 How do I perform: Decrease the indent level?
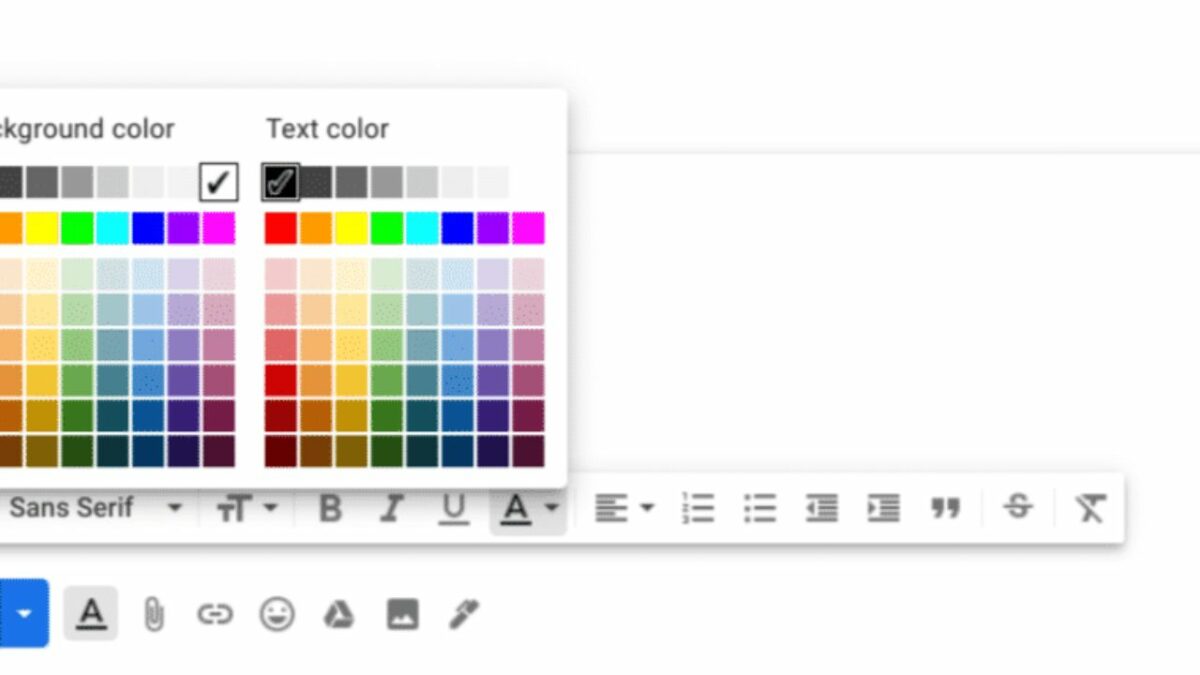(822, 508)
